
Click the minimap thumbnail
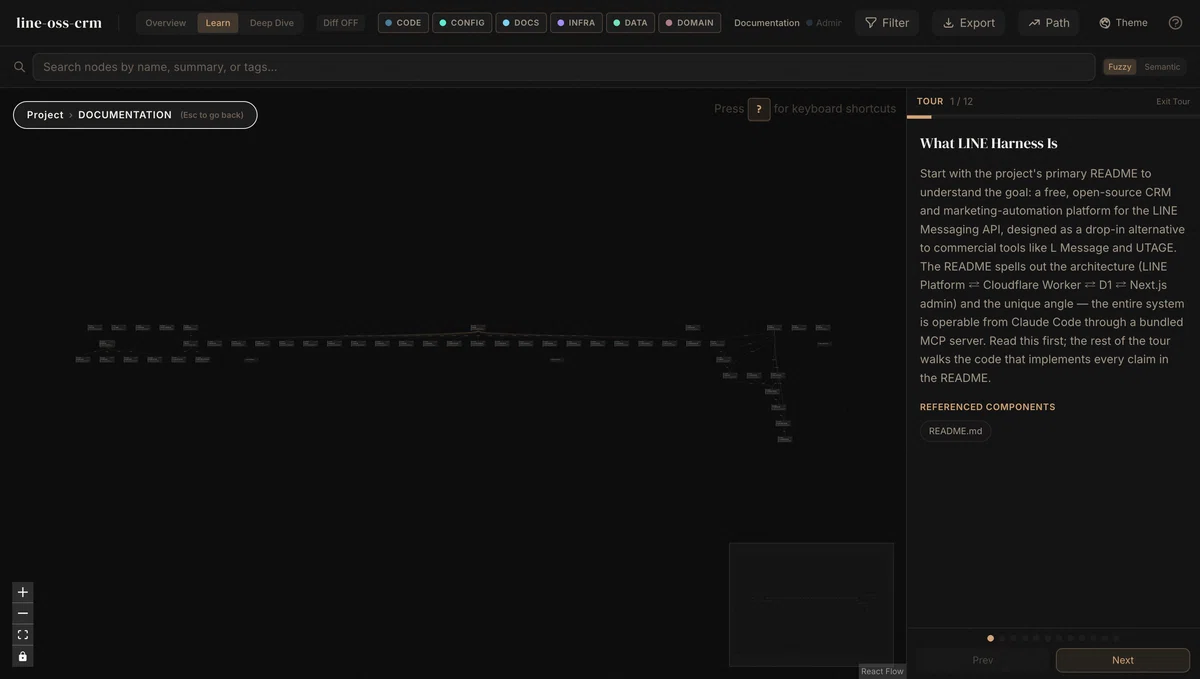pyautogui.click(x=811, y=604)
